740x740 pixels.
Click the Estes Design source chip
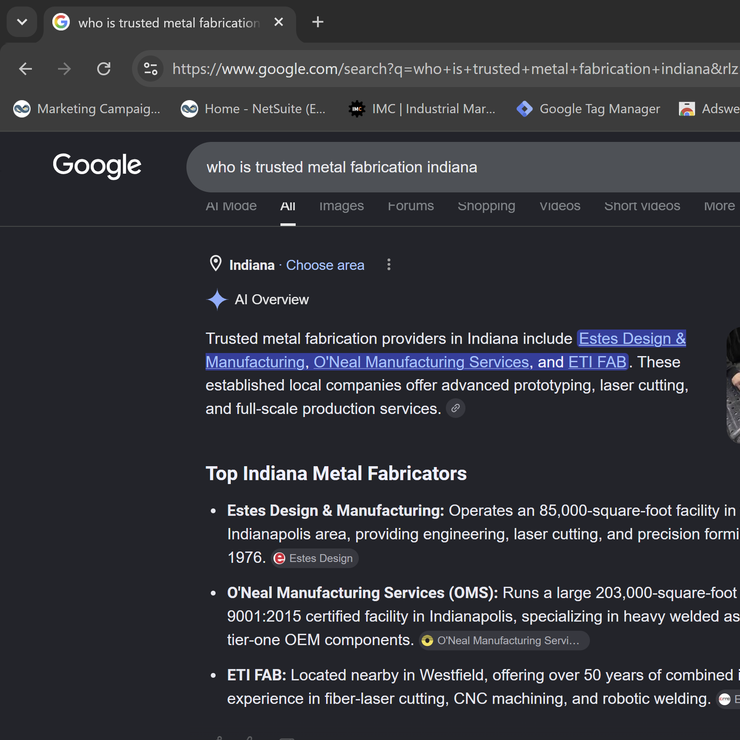point(314,559)
